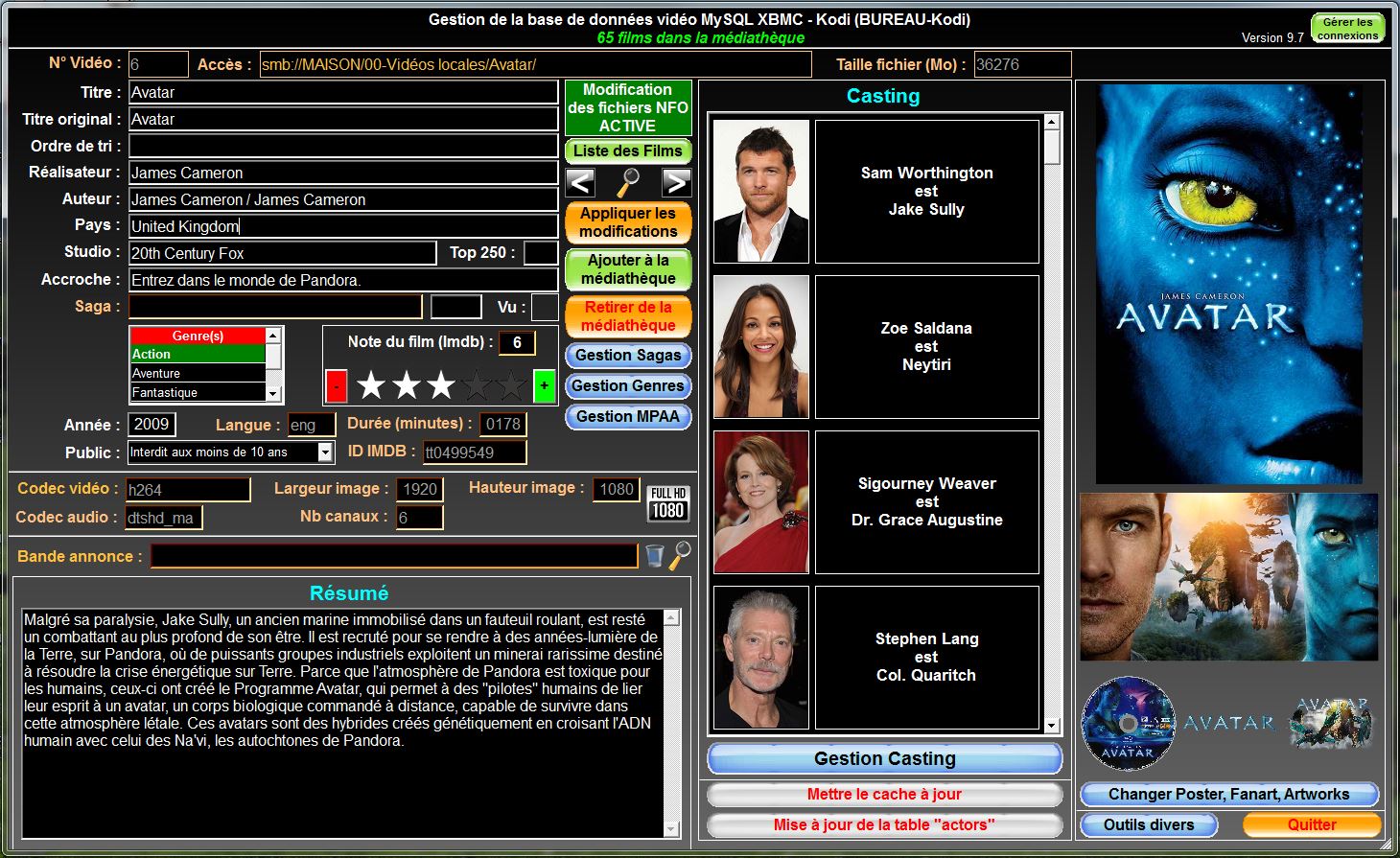
Task: Open Gestion Sagas
Action: pos(628,356)
